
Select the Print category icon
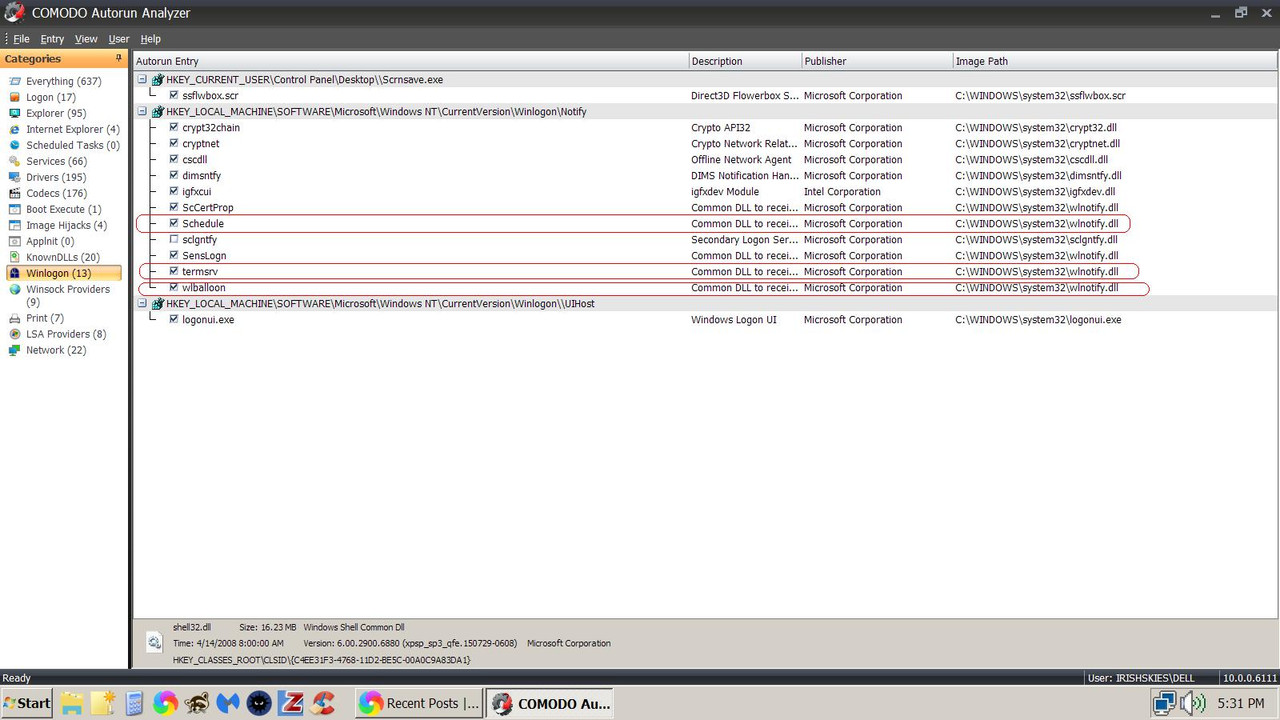pyautogui.click(x=15, y=318)
